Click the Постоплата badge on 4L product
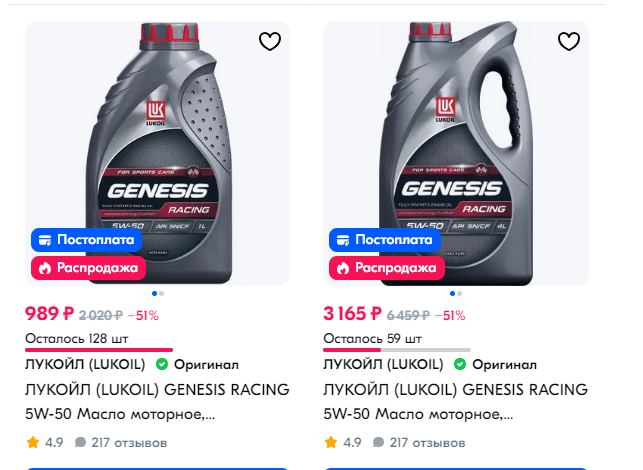Image resolution: width=643 pixels, height=470 pixels. tap(383, 240)
